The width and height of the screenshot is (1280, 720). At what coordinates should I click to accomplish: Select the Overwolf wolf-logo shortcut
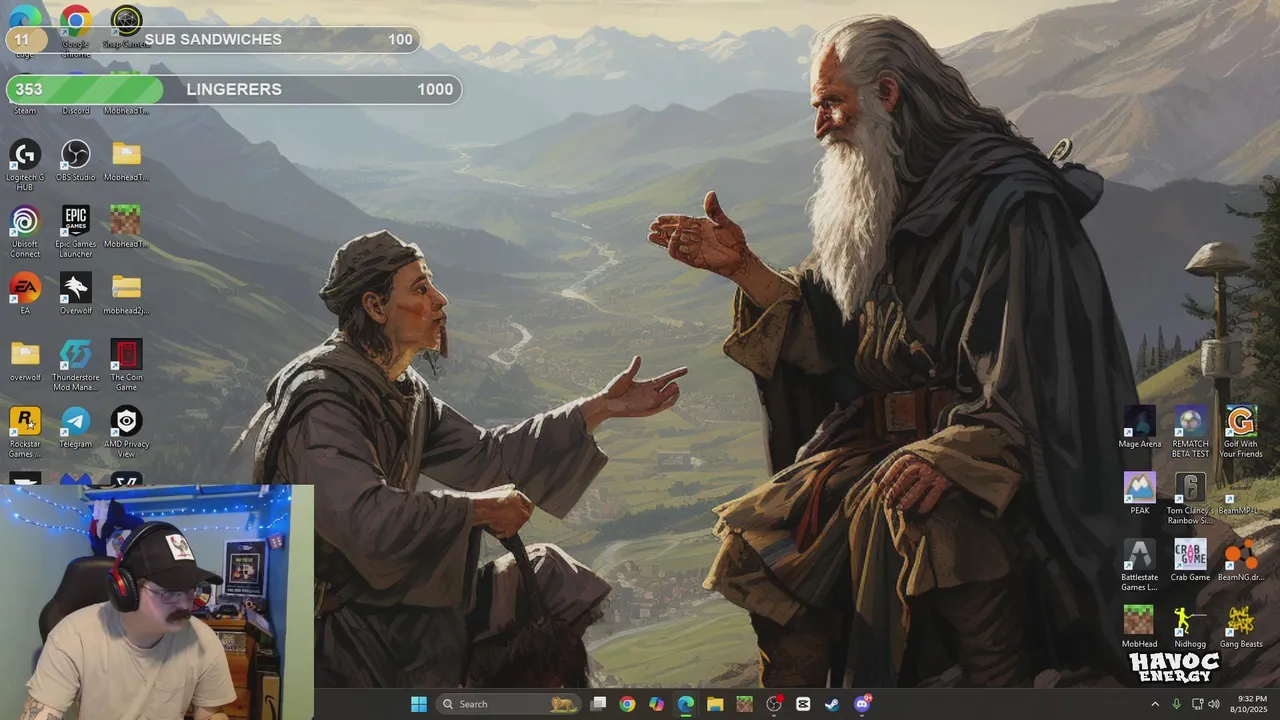click(76, 294)
